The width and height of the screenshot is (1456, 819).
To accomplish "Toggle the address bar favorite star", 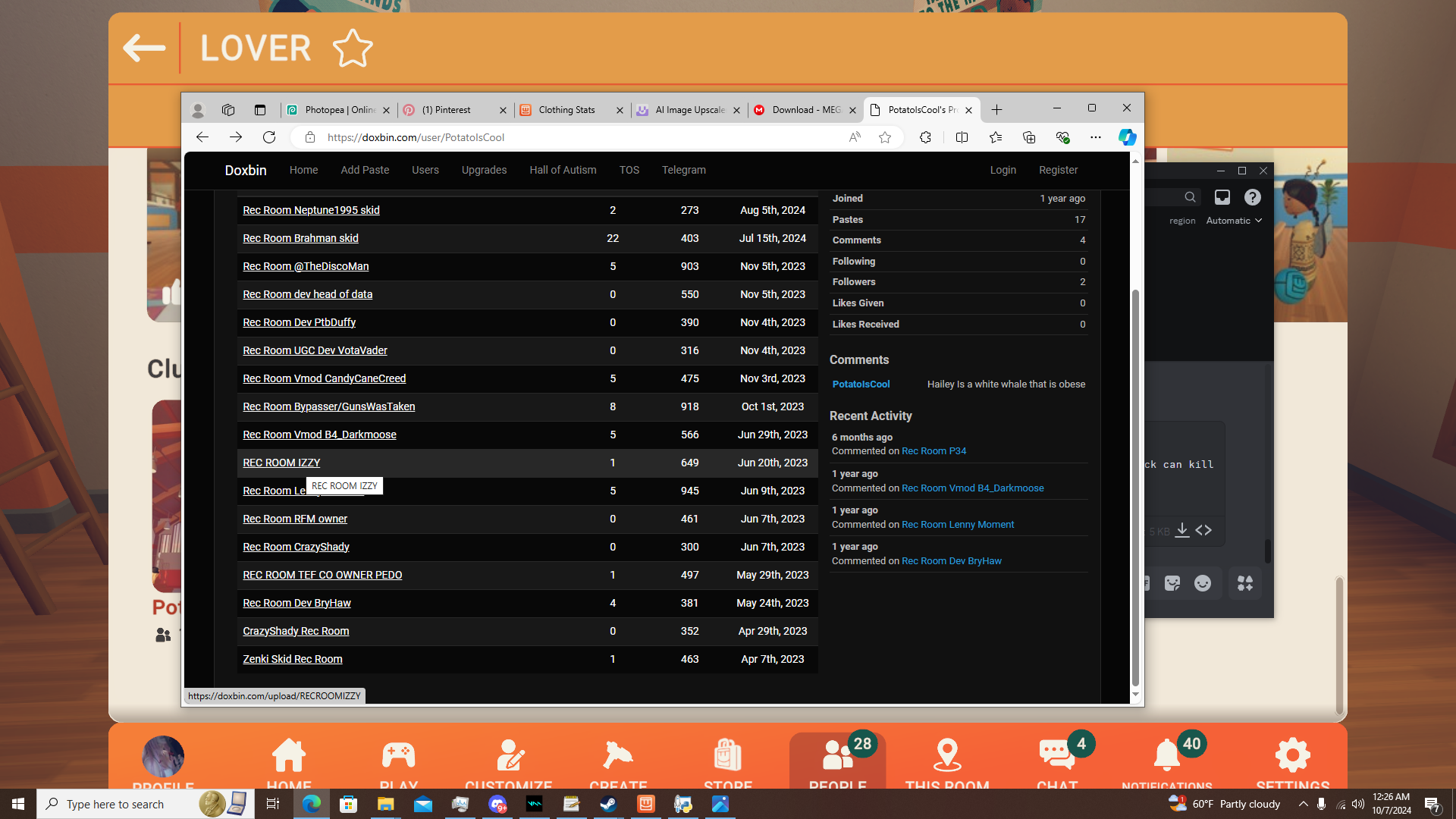I will tap(884, 137).
